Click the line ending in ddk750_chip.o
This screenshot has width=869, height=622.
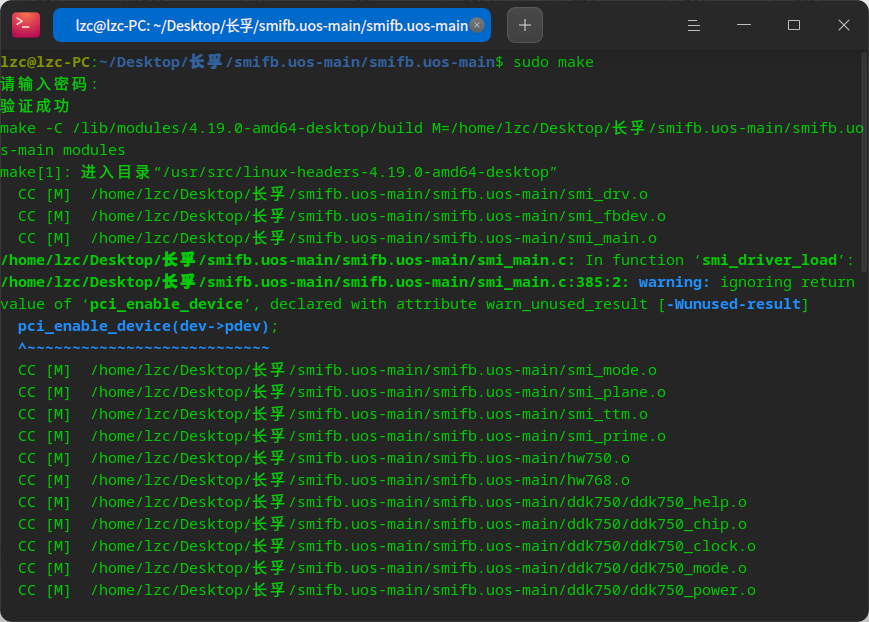click(382, 524)
